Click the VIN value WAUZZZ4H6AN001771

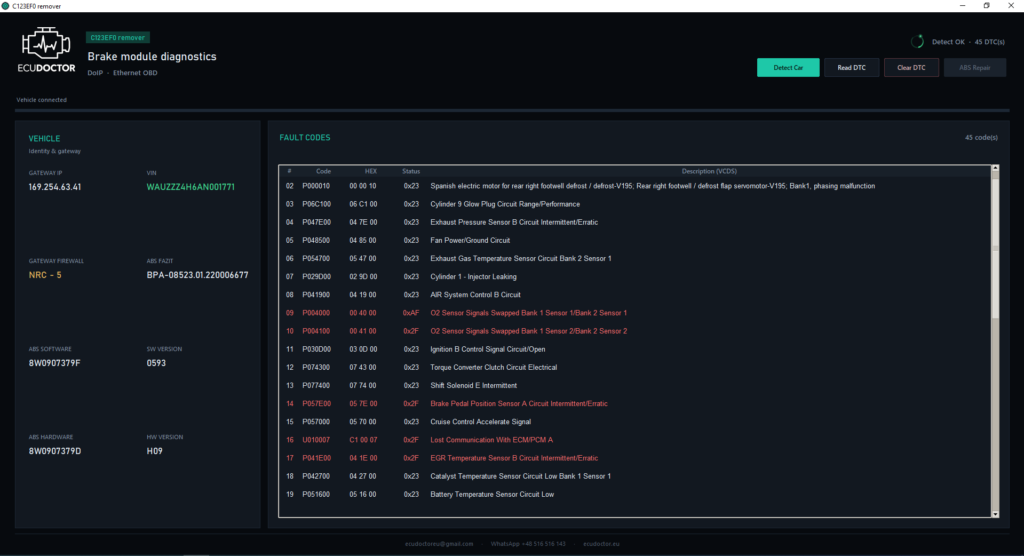tap(190, 187)
